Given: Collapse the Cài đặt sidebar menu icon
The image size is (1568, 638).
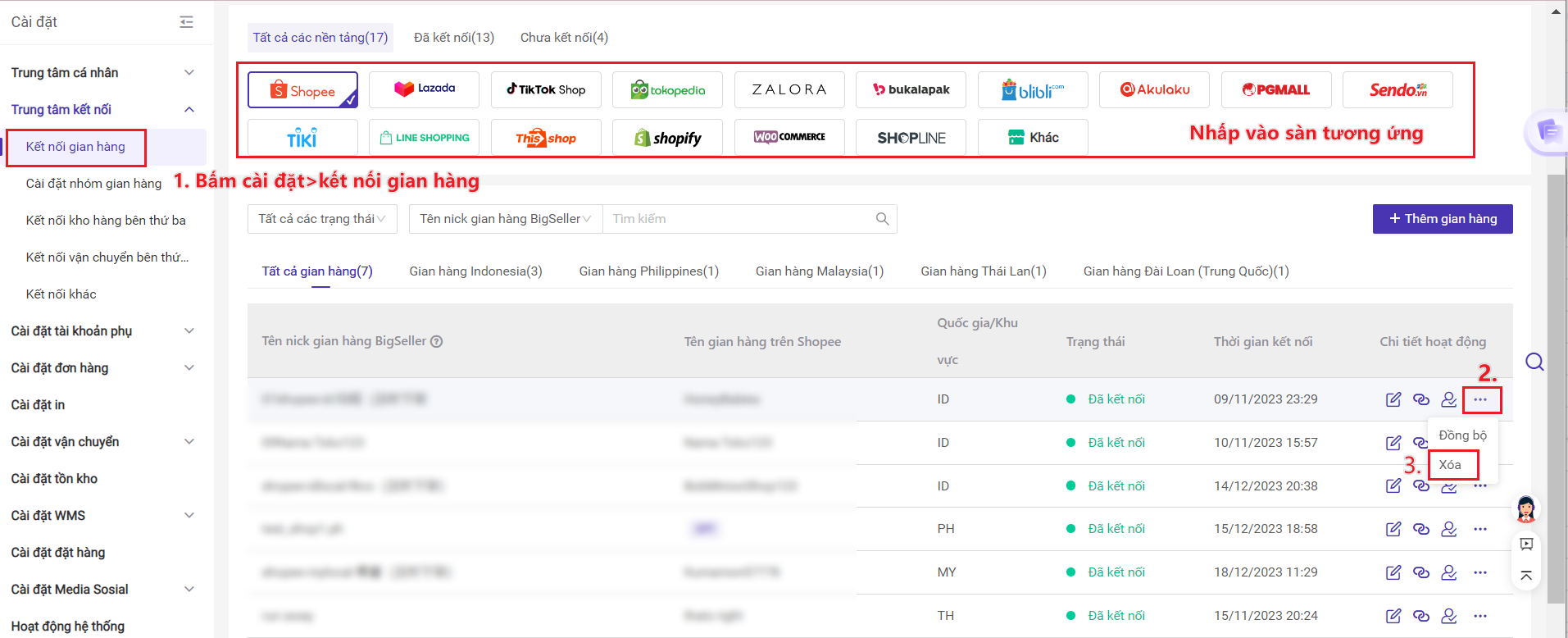Looking at the screenshot, I should click(x=186, y=22).
